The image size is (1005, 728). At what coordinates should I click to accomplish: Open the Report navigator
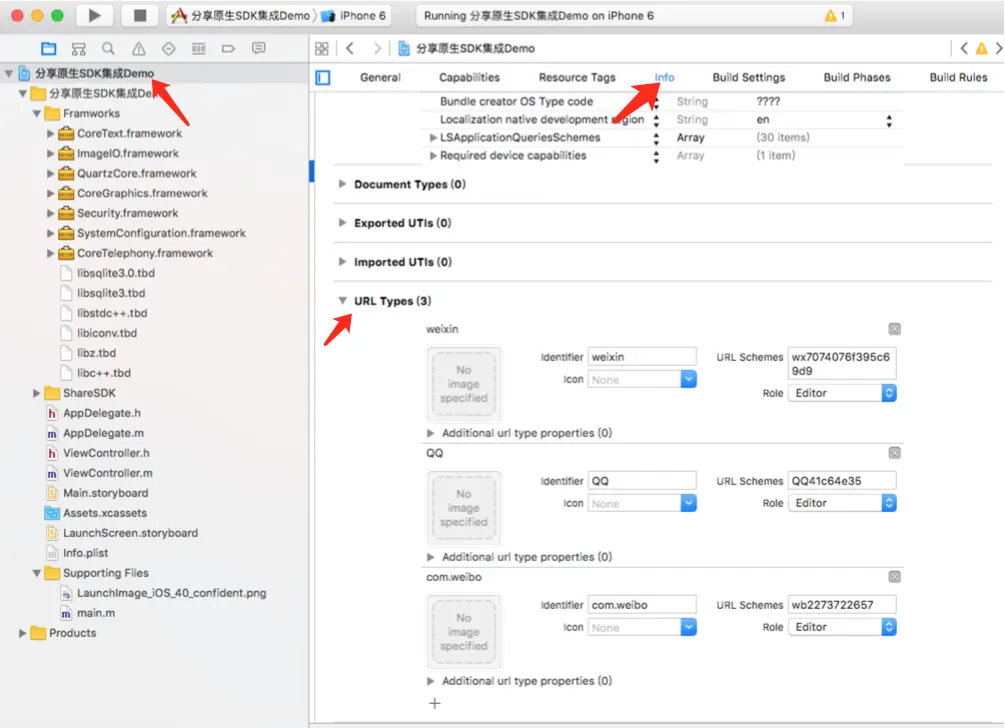pos(259,49)
